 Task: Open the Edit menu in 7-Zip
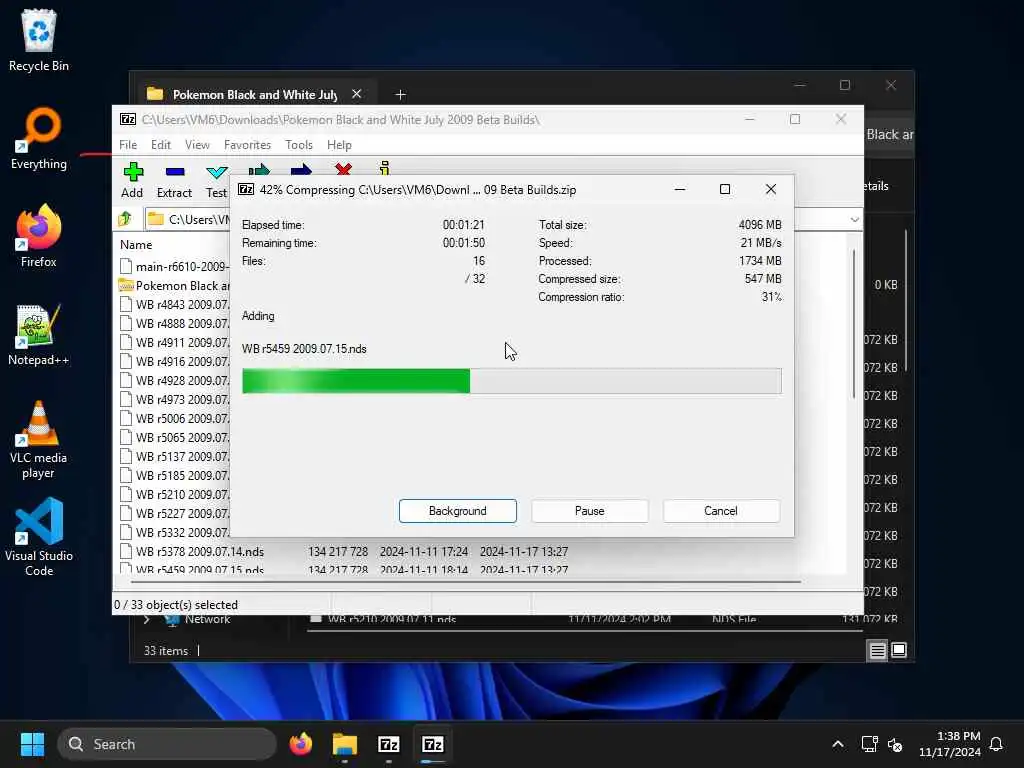coord(161,144)
